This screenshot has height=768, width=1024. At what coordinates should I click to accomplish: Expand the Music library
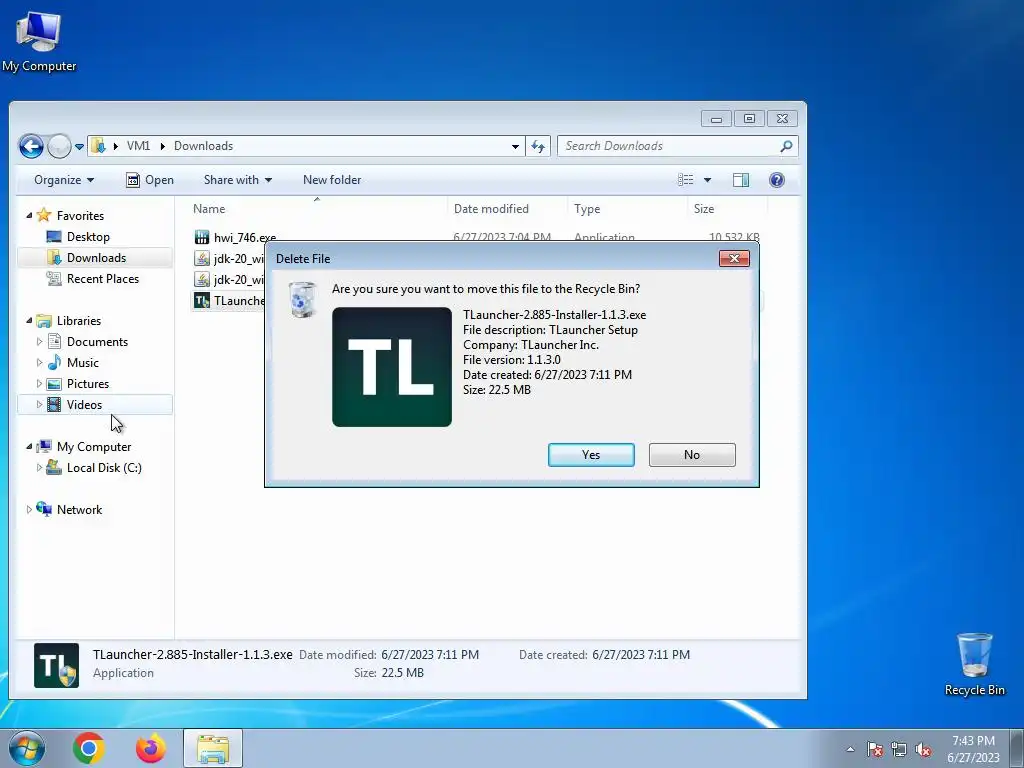coord(39,362)
